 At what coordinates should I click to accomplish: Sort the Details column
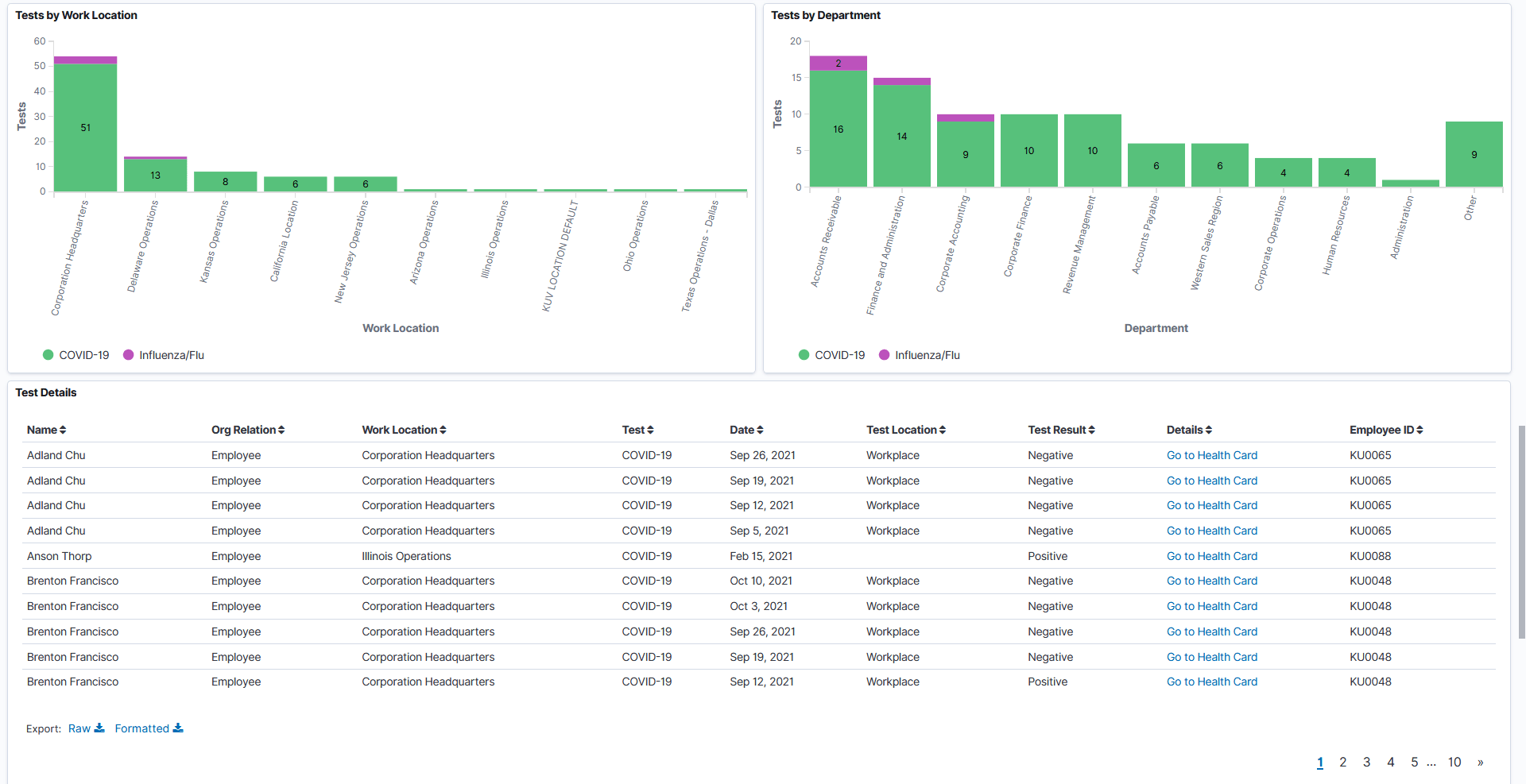[x=1207, y=430]
